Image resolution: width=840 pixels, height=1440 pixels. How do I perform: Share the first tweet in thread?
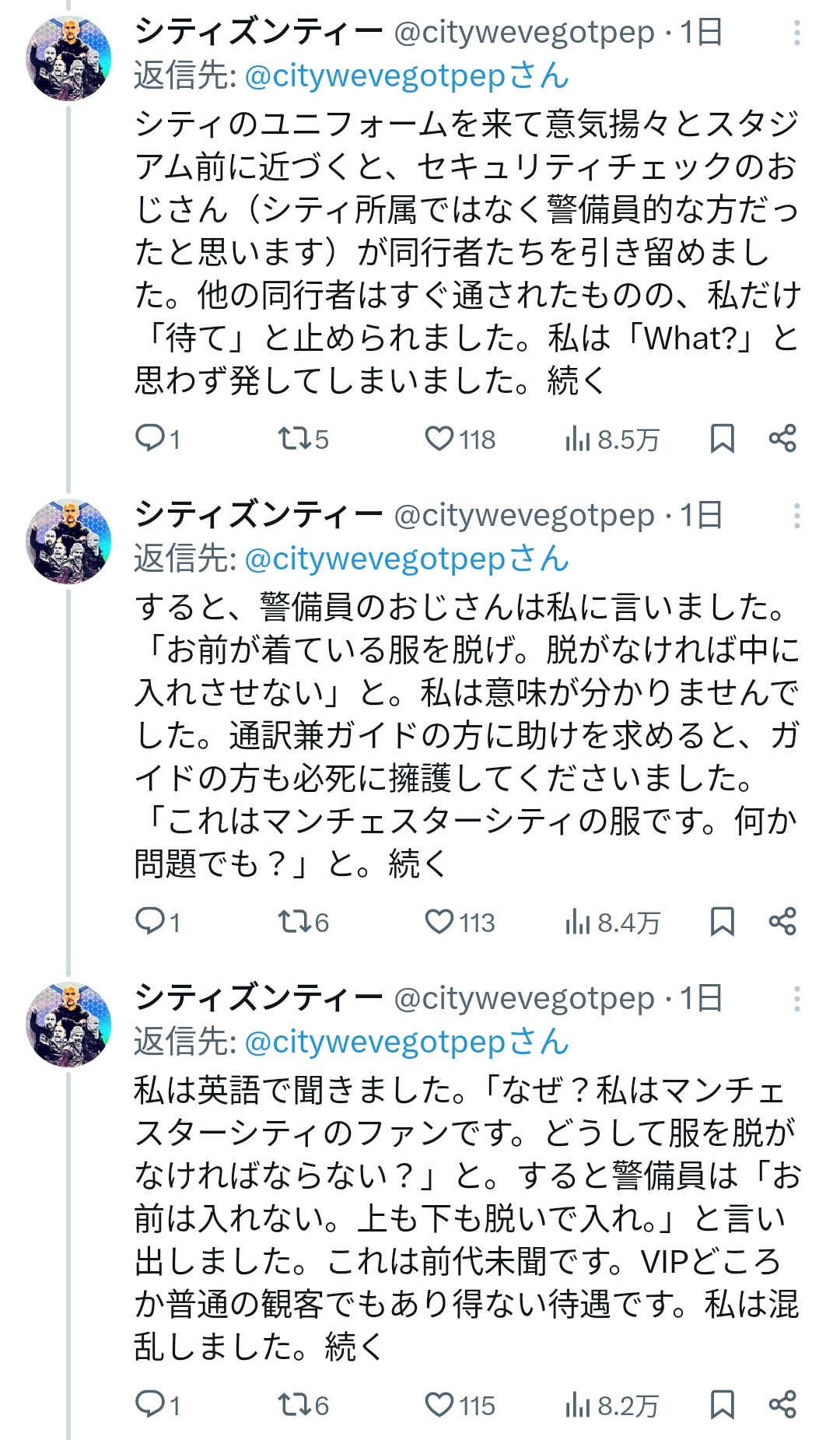point(782,439)
